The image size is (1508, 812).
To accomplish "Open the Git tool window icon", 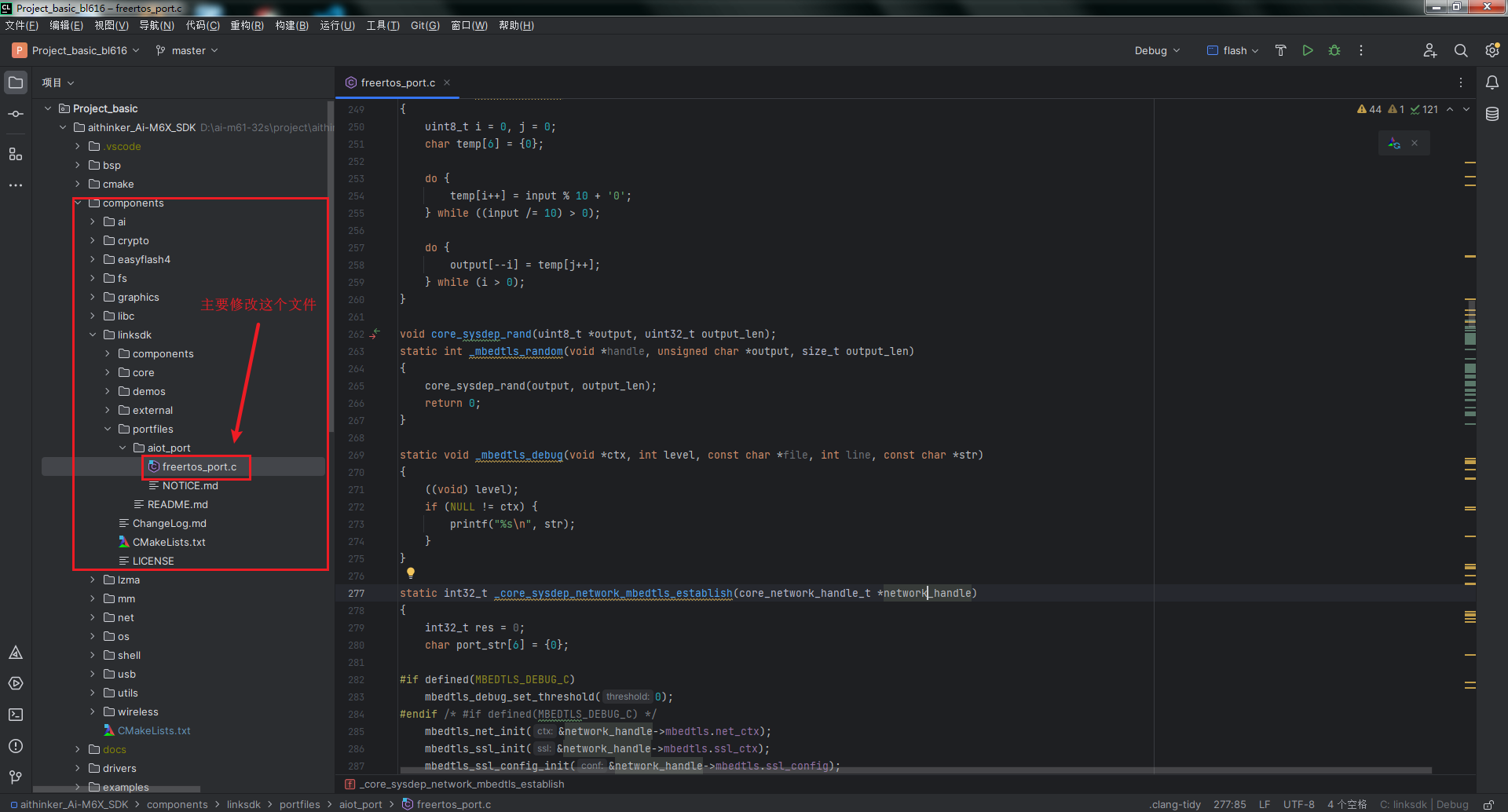I will pyautogui.click(x=16, y=777).
